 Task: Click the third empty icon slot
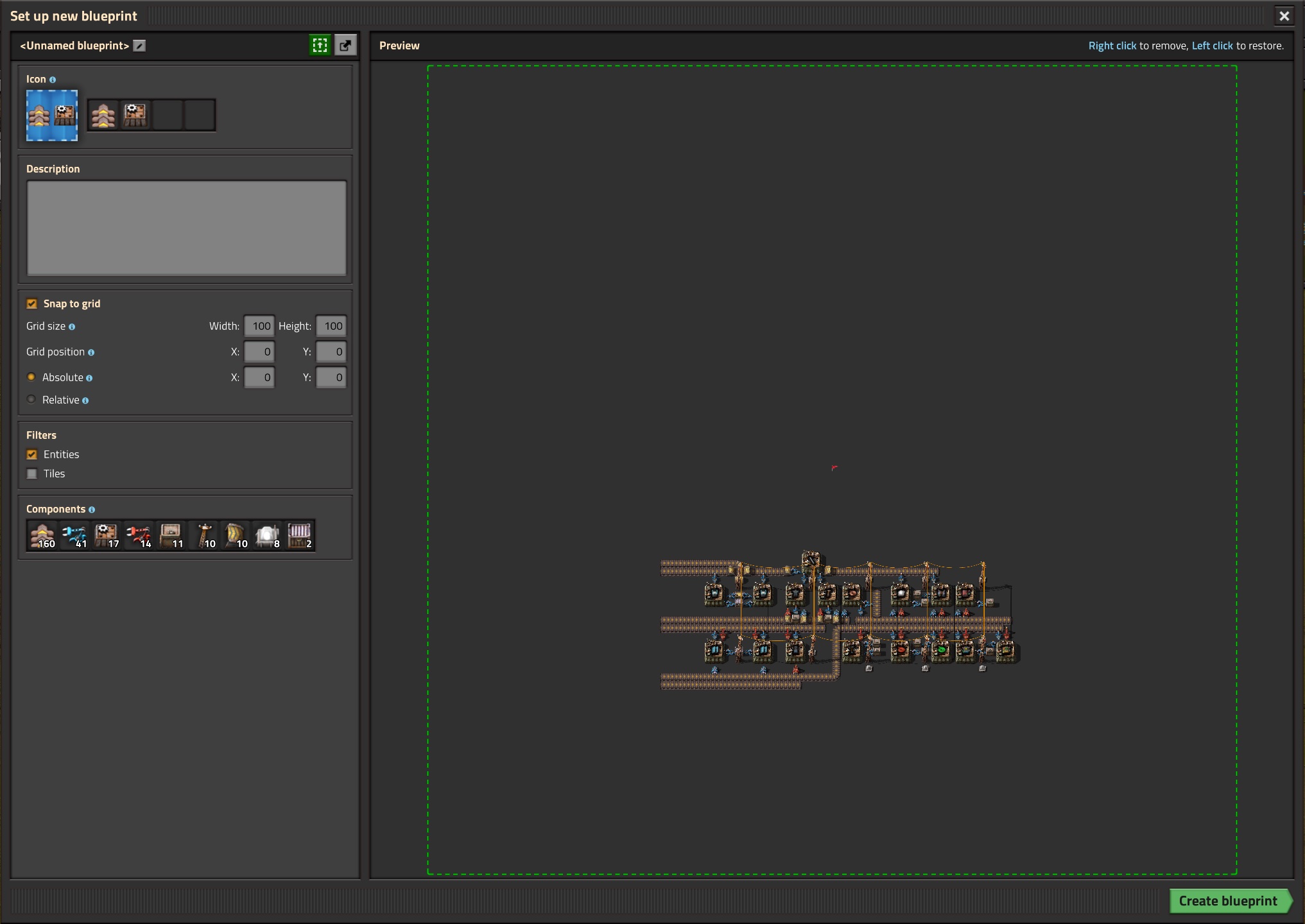[168, 115]
